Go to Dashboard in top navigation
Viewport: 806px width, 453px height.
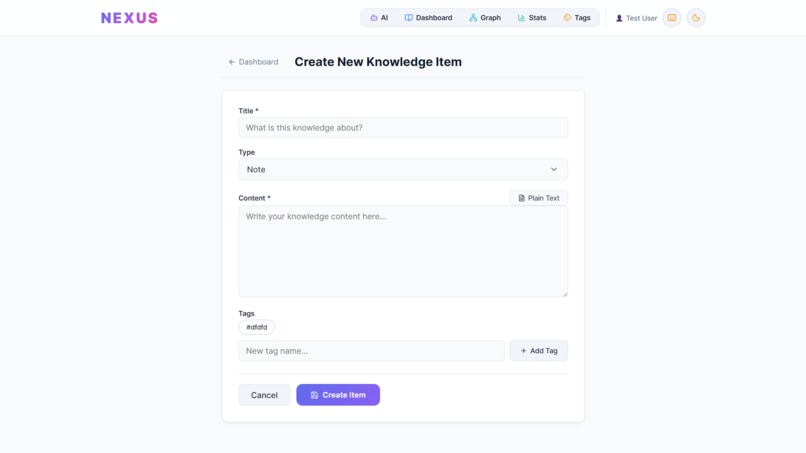pos(428,17)
